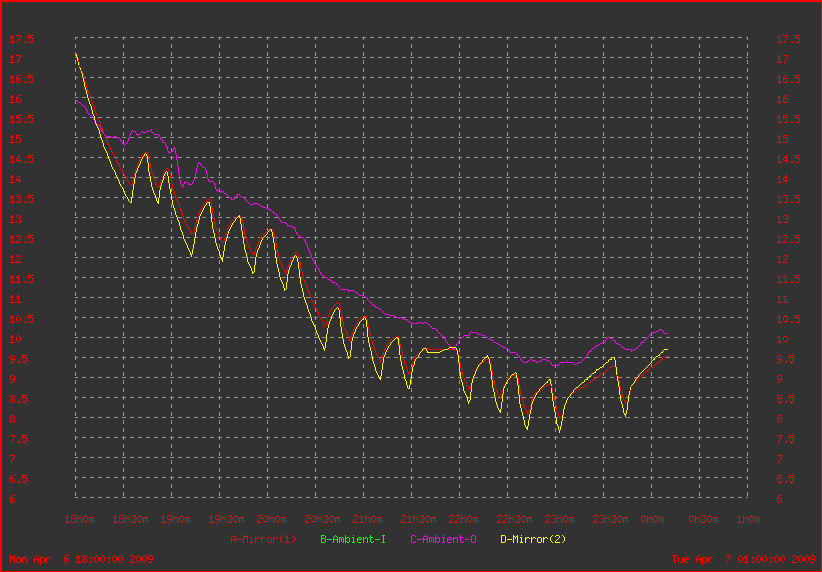Select the 0h30m time axis label
The width and height of the screenshot is (822, 572).
click(703, 519)
